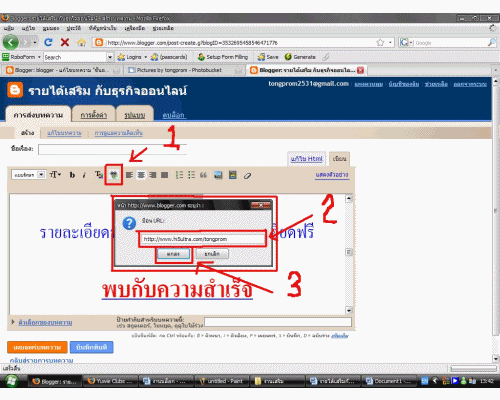
Task: Click the insert link icon in editor toolbar
Action: point(114,175)
